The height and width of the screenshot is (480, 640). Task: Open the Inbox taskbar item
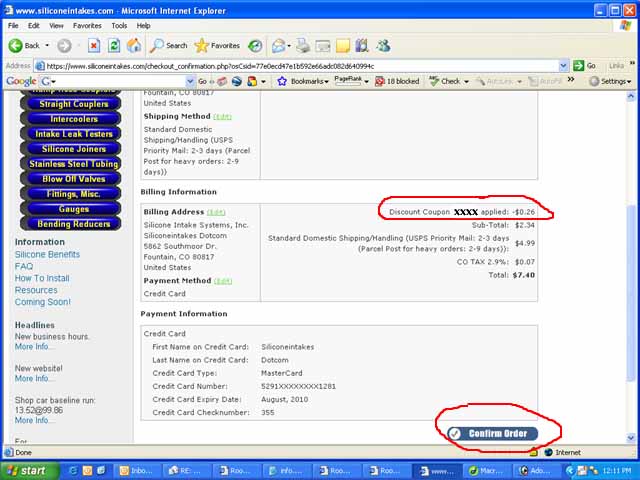(136, 471)
